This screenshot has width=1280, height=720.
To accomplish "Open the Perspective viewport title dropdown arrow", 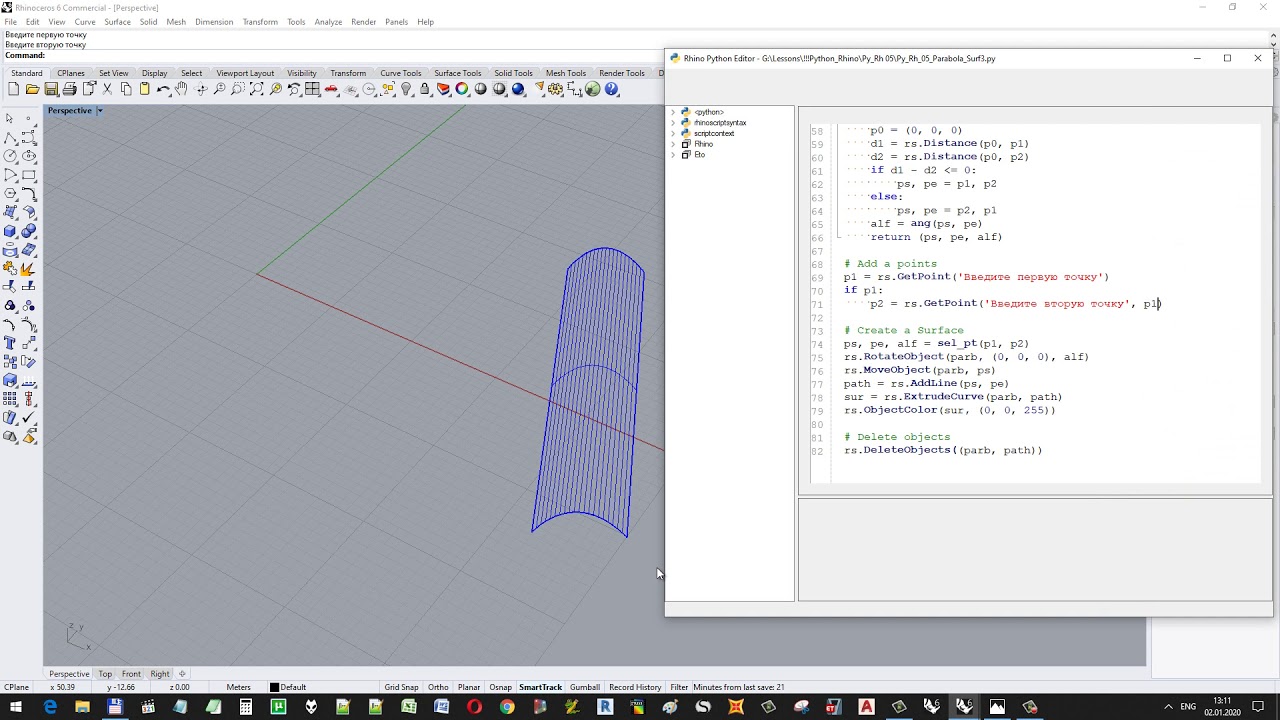I will click(99, 110).
